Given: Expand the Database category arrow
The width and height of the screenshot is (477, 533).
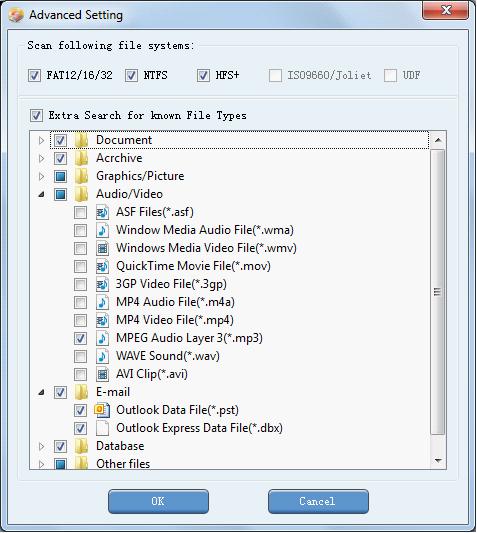Looking at the screenshot, I should pos(41,446).
